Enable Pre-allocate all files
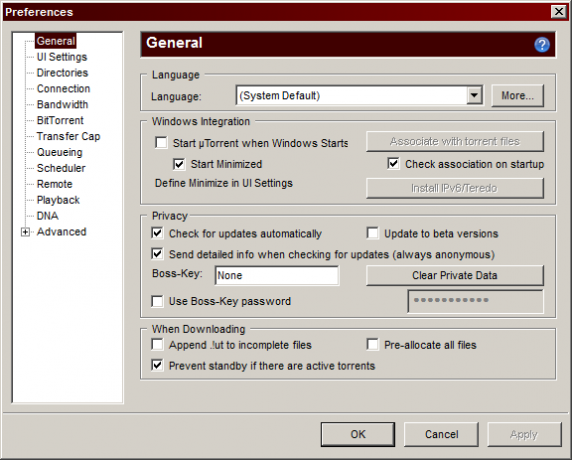This screenshot has height=460, width=572. 372,344
